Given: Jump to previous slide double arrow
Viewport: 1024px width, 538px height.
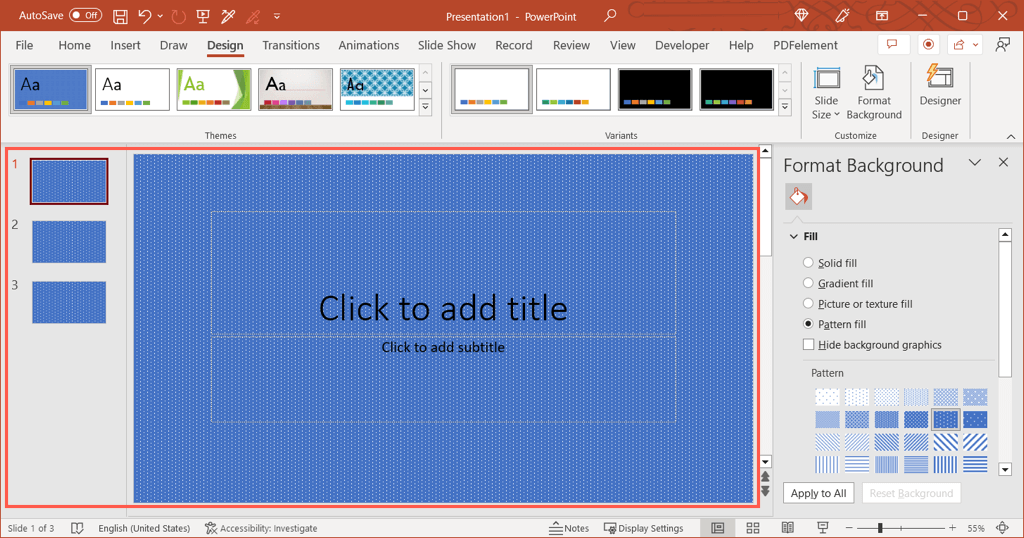Looking at the screenshot, I should point(765,477).
